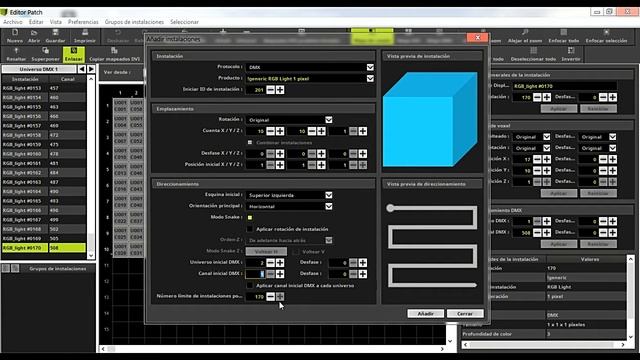The height and width of the screenshot is (360, 640).
Task: Decrease Universo inicial DMX value
Action: pyautogui.click(x=271, y=262)
